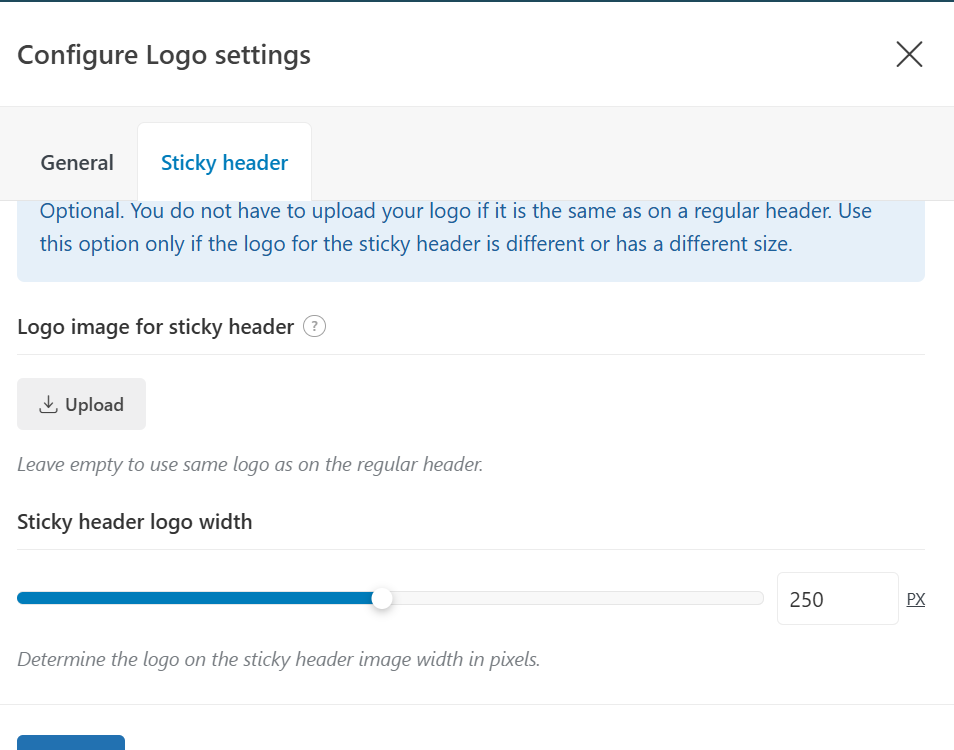Switch to the General tab
The height and width of the screenshot is (750, 954).
77,162
